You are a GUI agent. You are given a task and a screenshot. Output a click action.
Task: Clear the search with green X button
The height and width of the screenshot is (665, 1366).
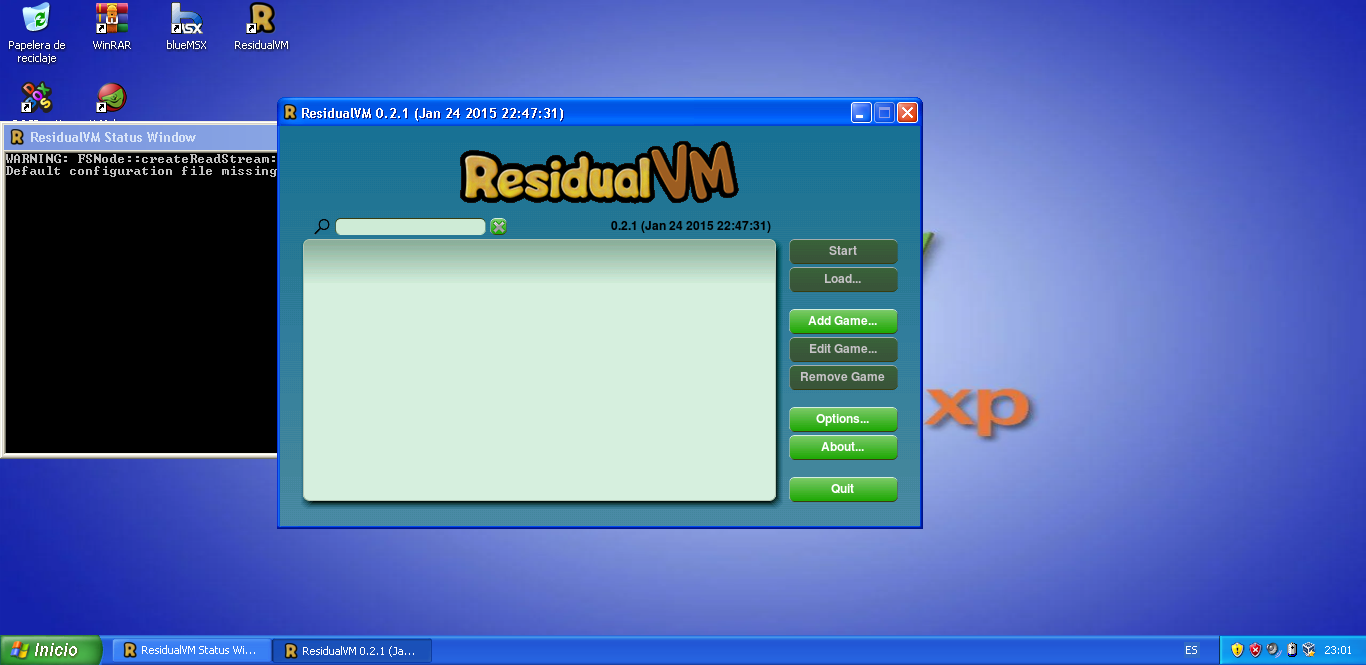click(x=498, y=227)
